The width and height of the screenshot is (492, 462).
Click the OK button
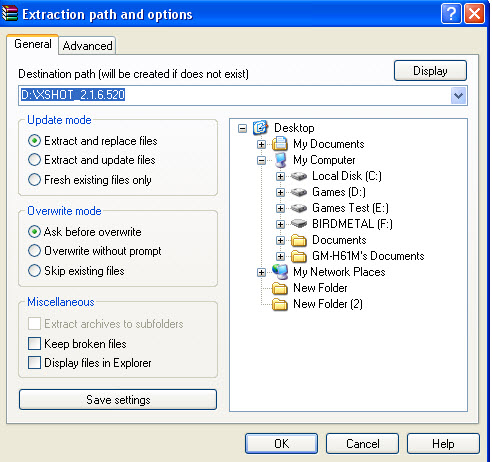coord(281,444)
